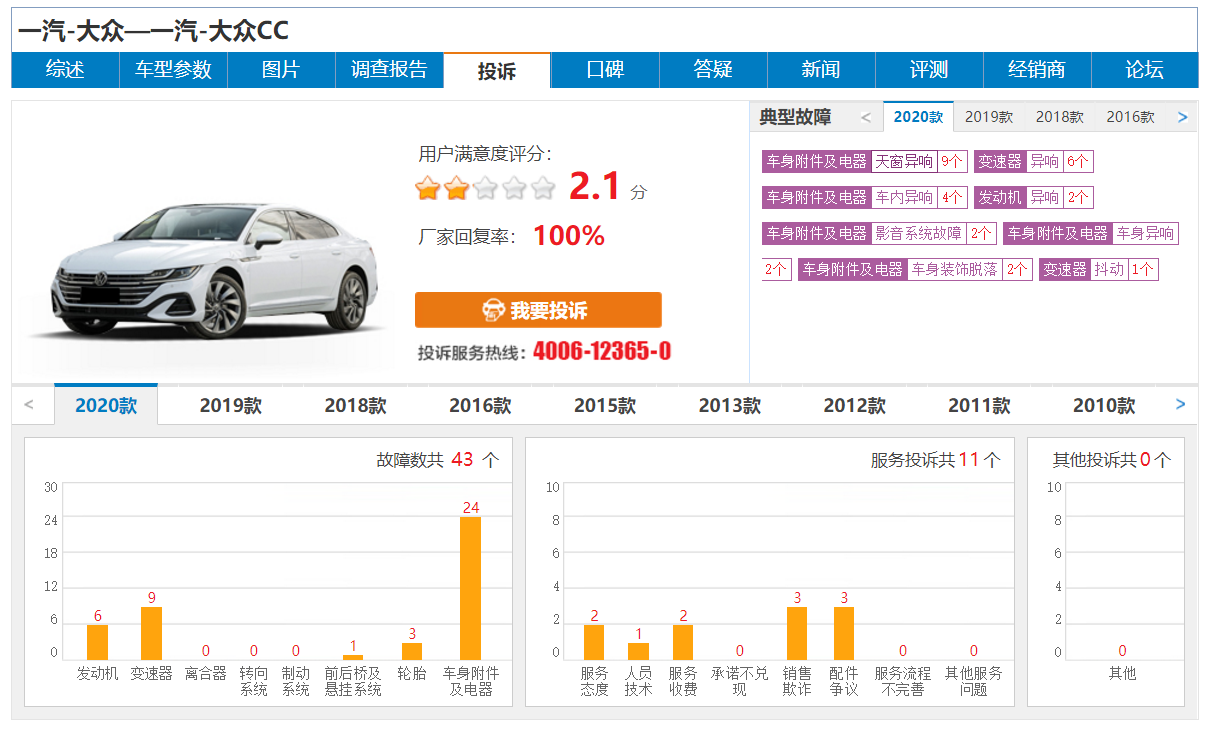Click the 变速器 异响 6个 tag

pos(1034,161)
